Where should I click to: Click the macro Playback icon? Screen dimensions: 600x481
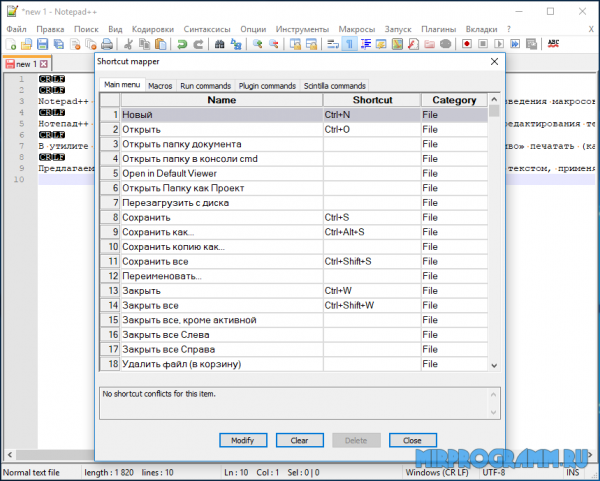pyautogui.click(x=499, y=44)
